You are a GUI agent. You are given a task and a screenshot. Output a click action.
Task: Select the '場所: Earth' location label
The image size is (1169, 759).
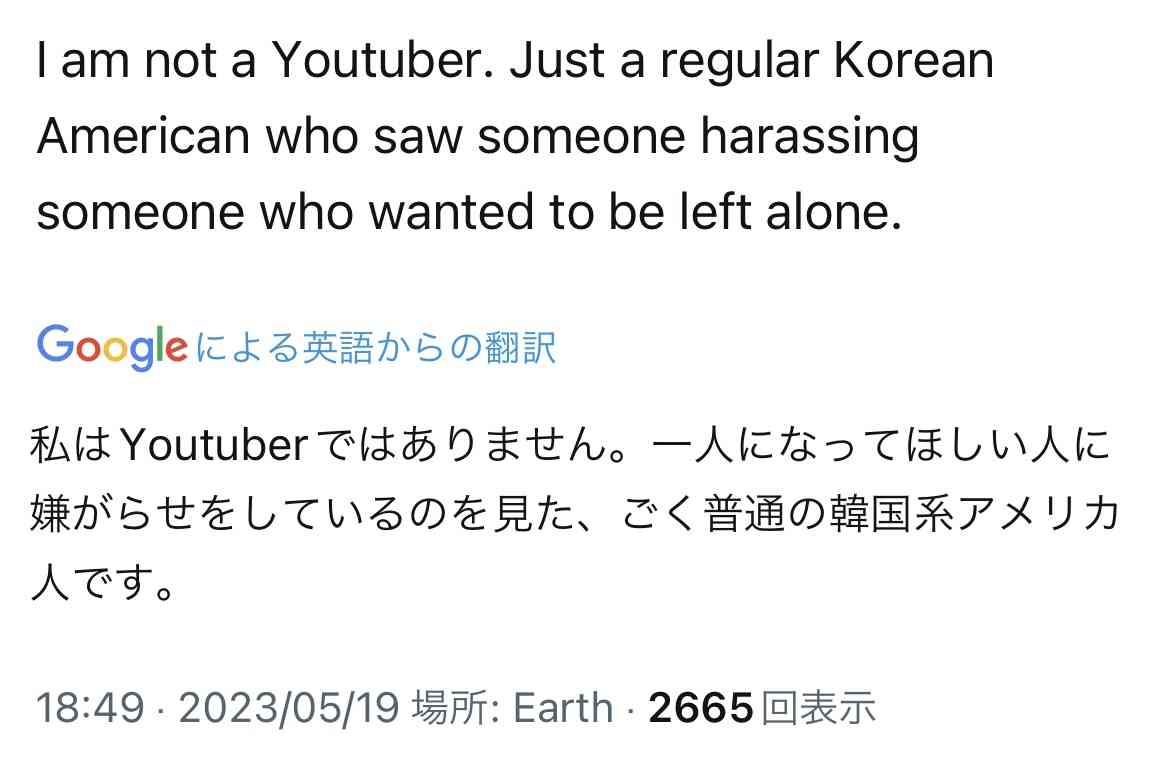pyautogui.click(x=512, y=706)
